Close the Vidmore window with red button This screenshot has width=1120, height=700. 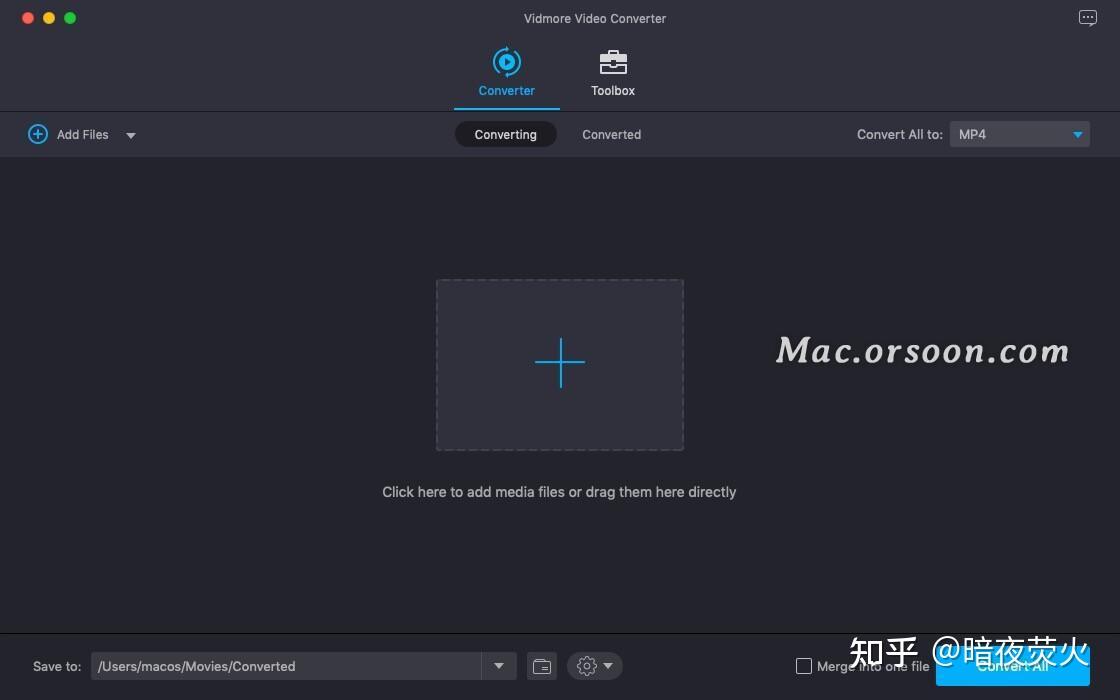tap(28, 18)
